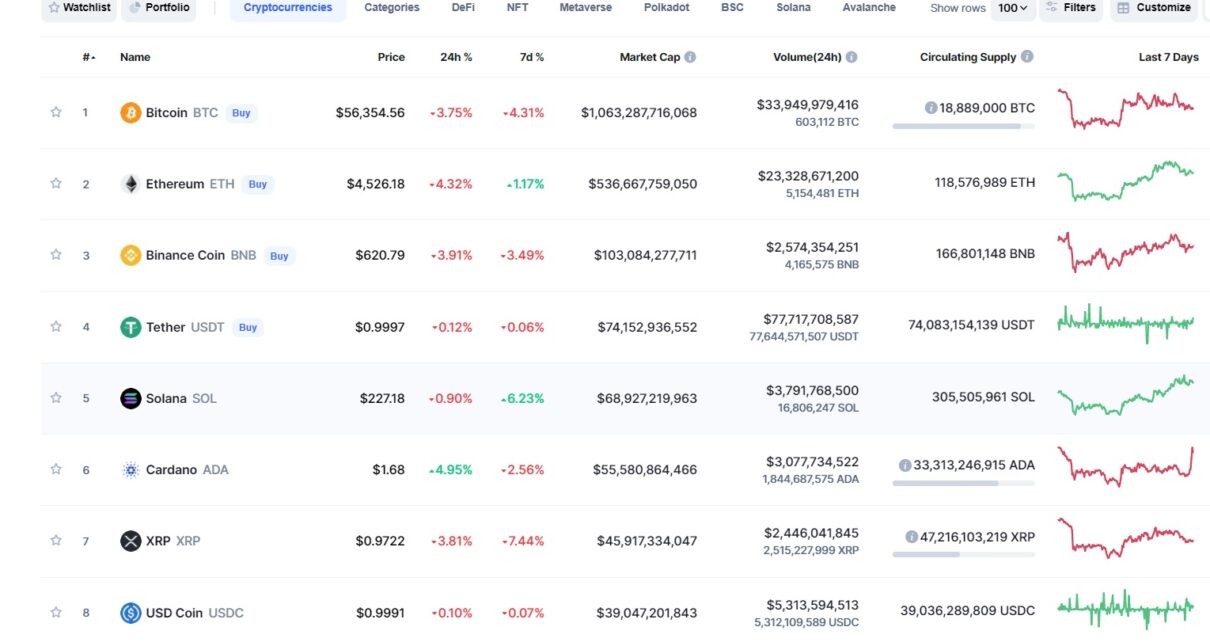Toggle the watchlist star for Cardano
This screenshot has width=1210, height=642.
[56, 470]
